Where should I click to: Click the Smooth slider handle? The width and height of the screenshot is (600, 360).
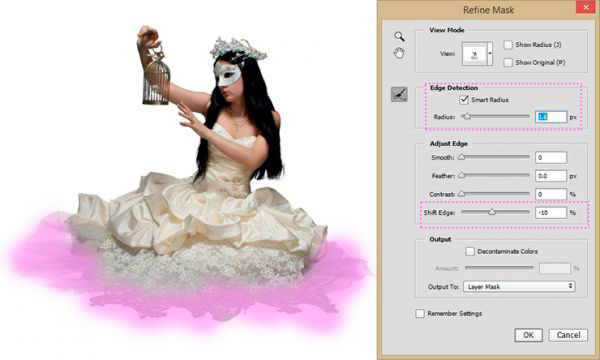pyautogui.click(x=461, y=157)
